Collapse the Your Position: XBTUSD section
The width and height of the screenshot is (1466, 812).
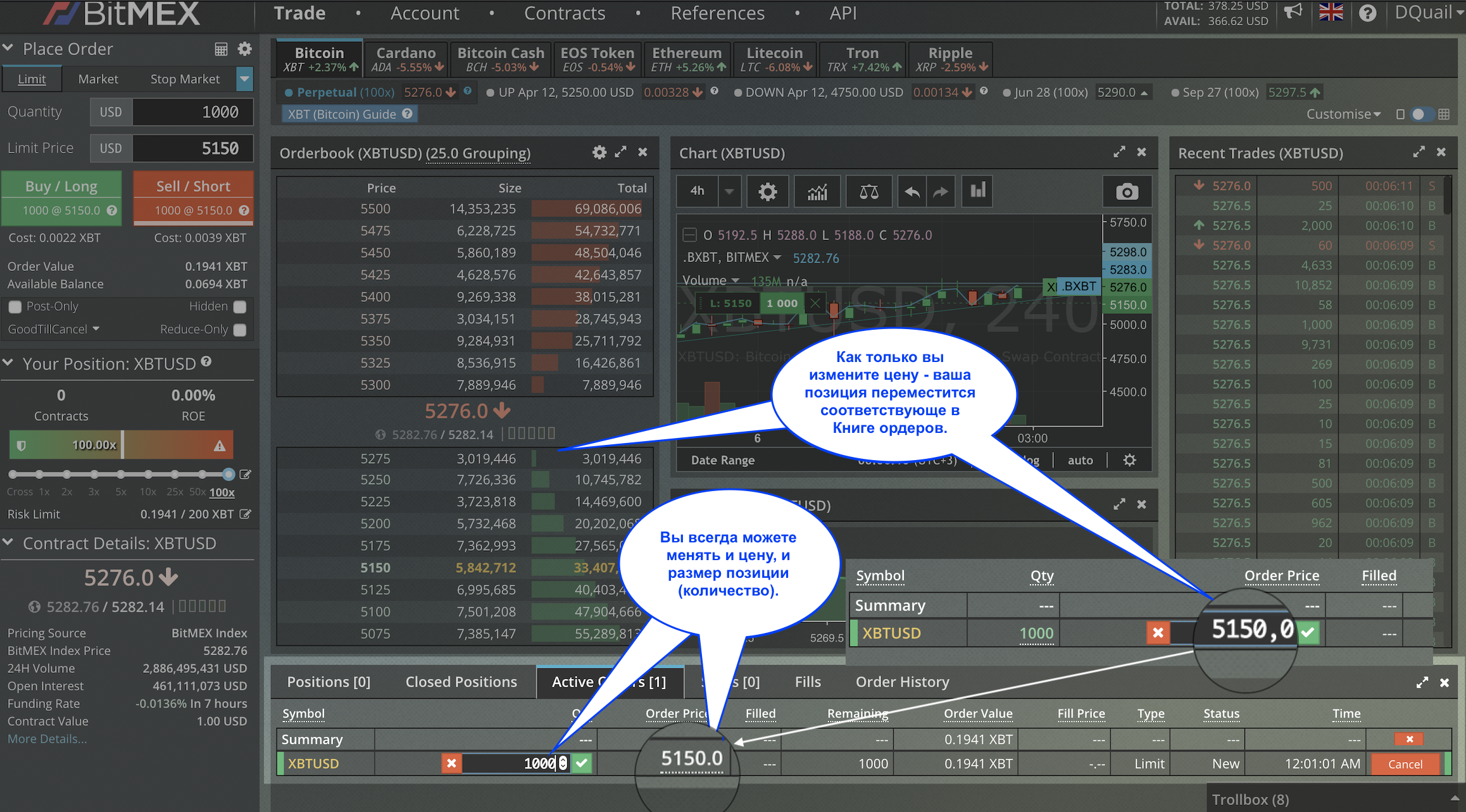pyautogui.click(x=9, y=363)
